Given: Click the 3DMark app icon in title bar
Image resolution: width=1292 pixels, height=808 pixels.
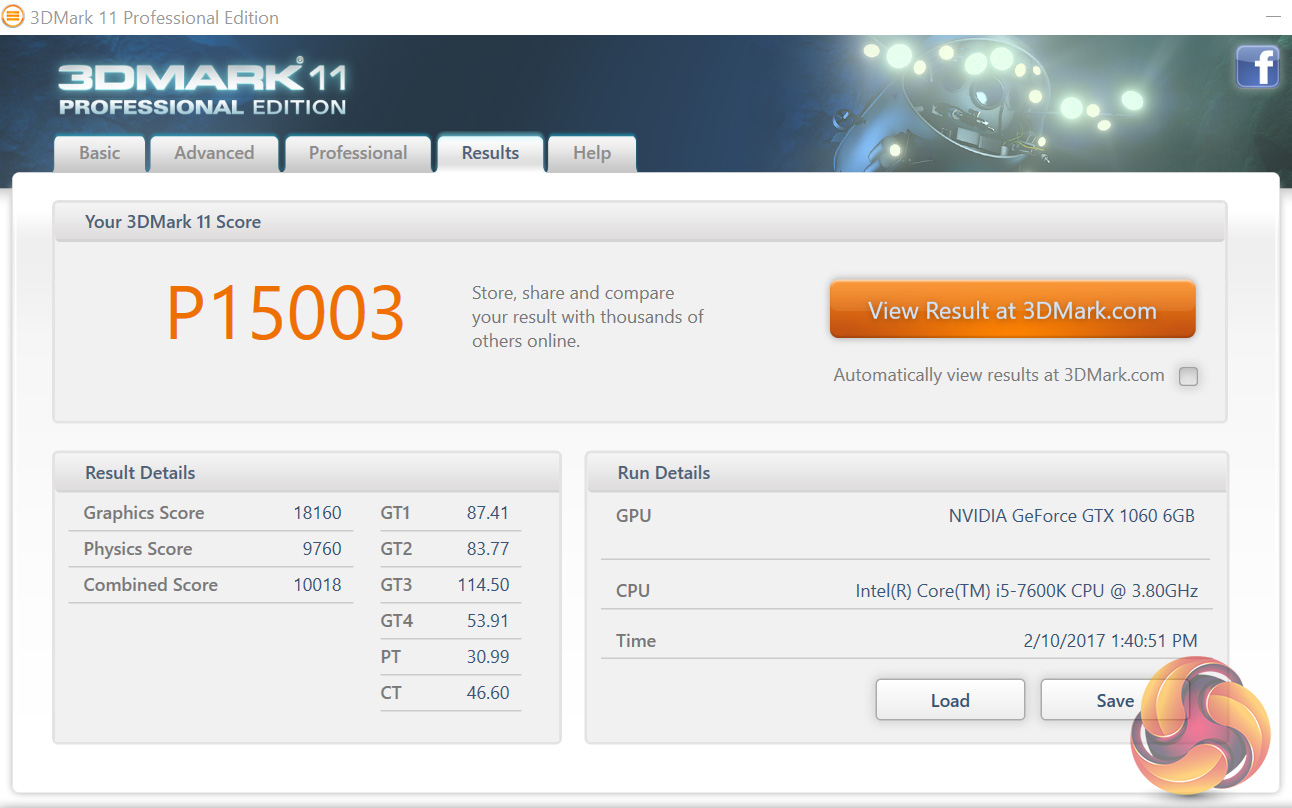Looking at the screenshot, I should point(13,17).
